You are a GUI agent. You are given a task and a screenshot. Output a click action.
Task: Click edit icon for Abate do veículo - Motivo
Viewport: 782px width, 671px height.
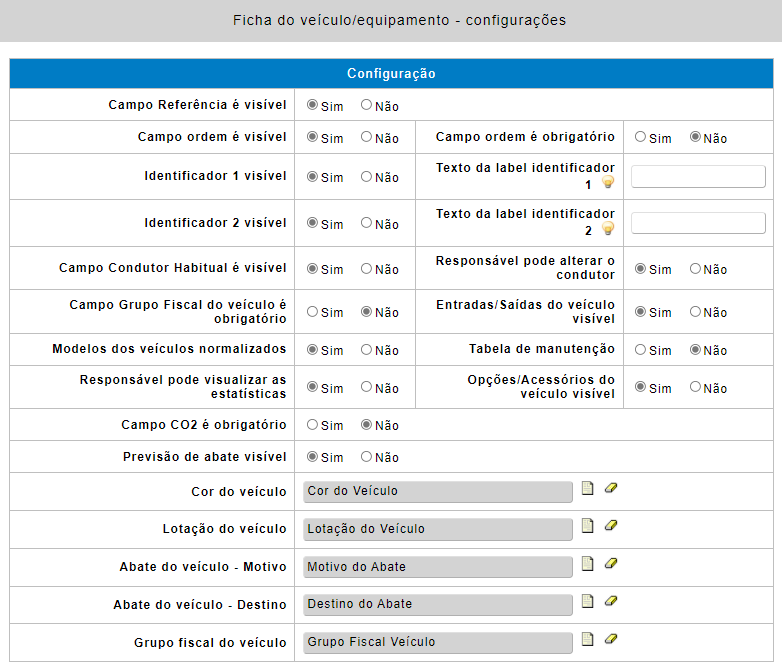click(x=588, y=564)
